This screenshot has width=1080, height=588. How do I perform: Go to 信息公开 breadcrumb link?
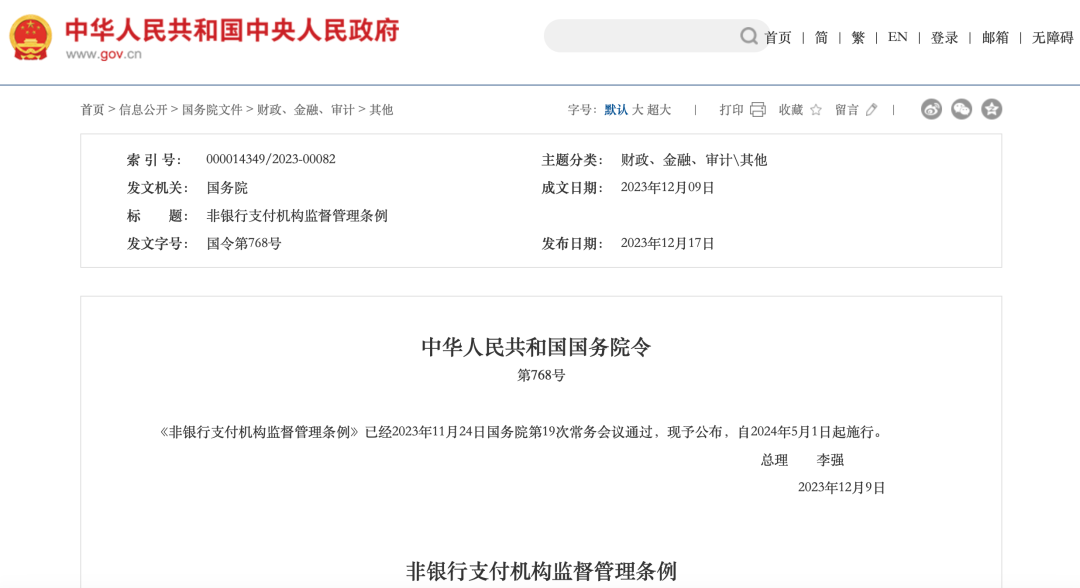coord(143,109)
